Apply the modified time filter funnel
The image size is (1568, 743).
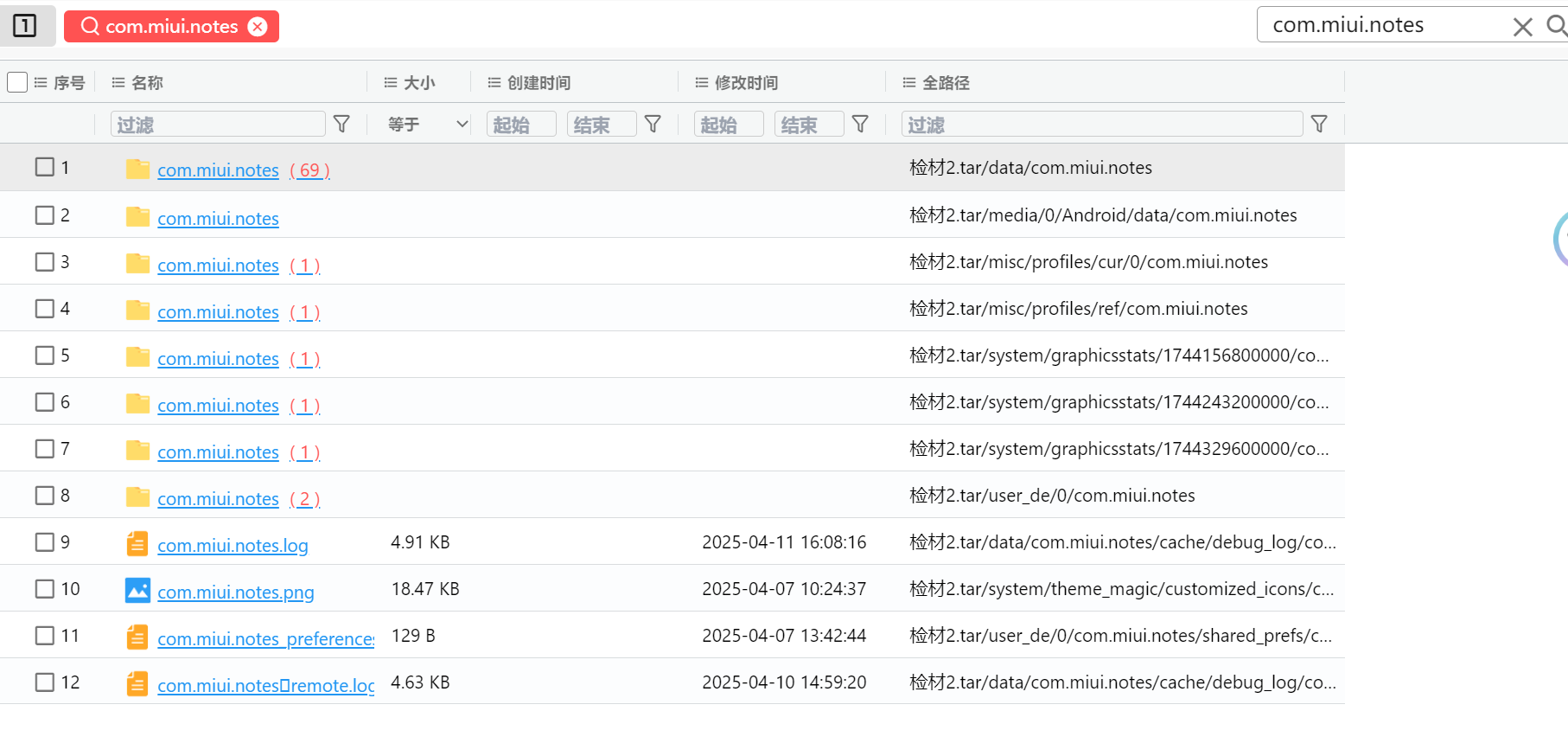[861, 125]
